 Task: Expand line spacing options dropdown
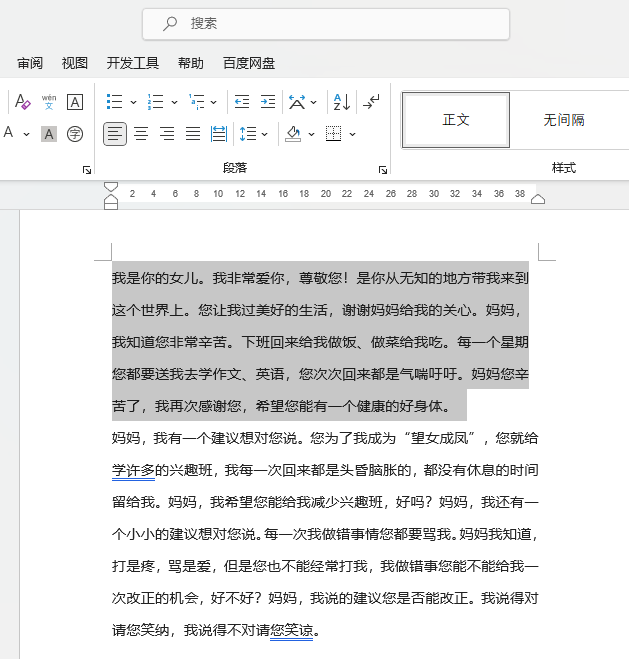tap(264, 134)
